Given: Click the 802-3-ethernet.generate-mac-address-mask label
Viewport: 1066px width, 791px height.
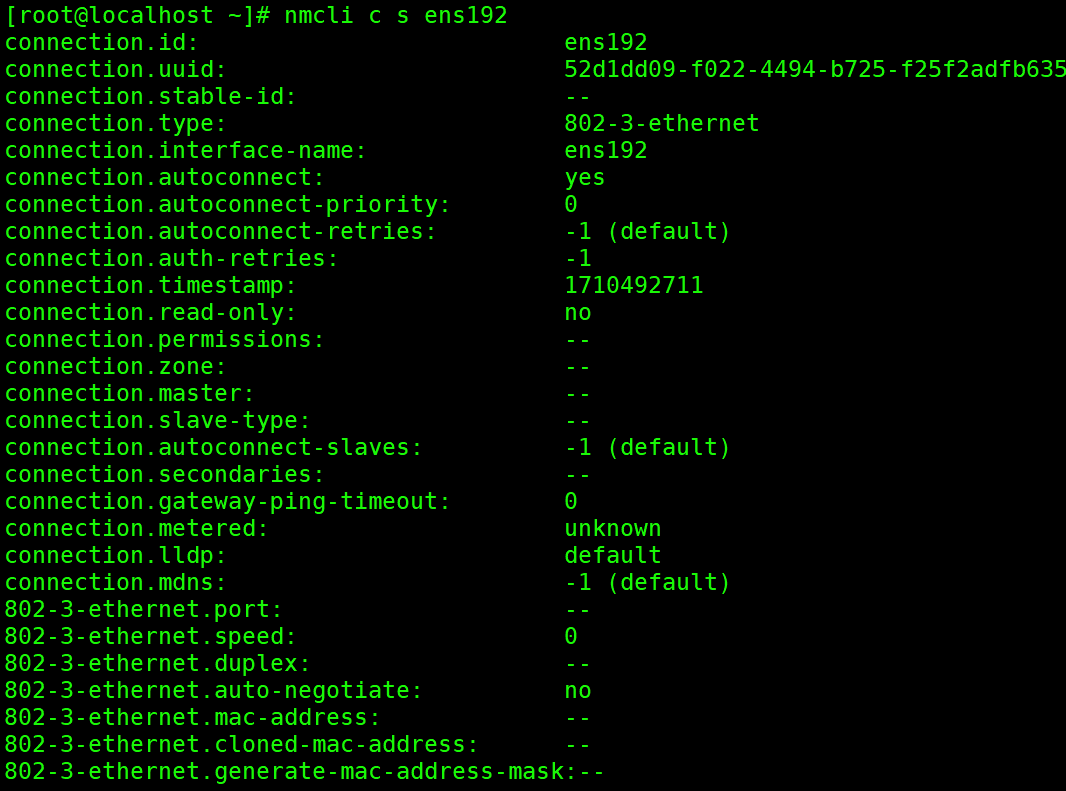Looking at the screenshot, I should click(x=284, y=771).
